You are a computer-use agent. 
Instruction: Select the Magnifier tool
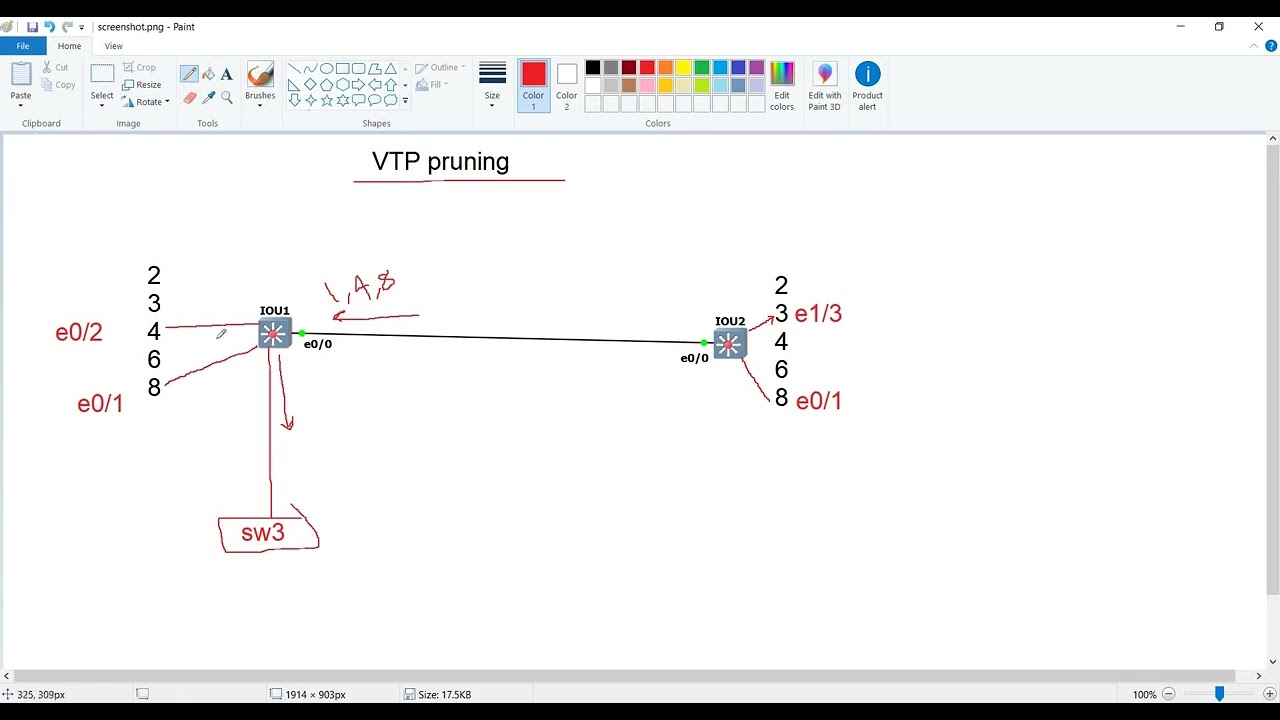pyautogui.click(x=227, y=97)
